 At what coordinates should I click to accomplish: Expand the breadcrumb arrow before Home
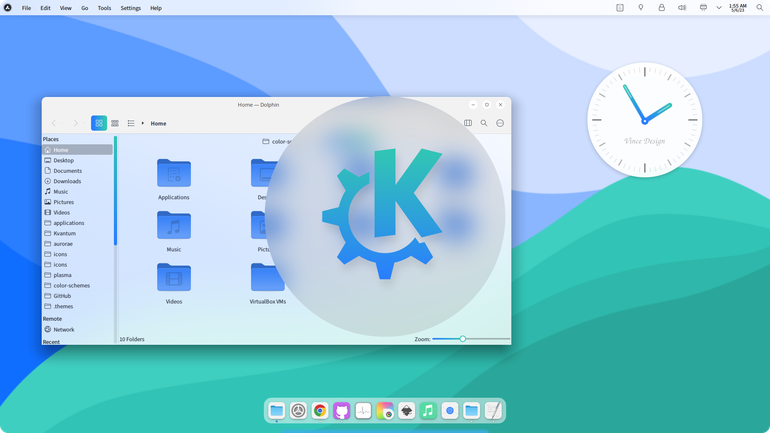[142, 123]
